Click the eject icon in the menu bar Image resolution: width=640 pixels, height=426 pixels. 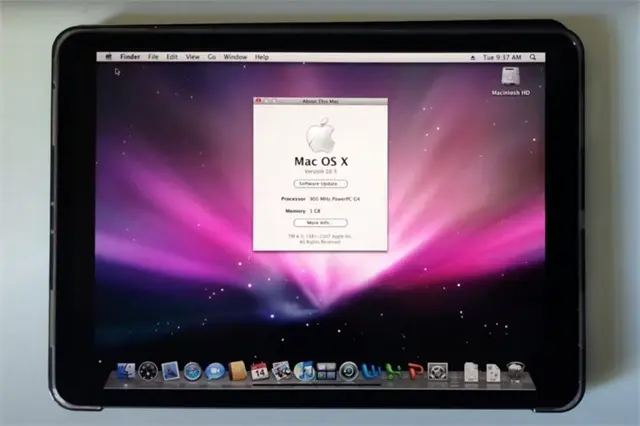pyautogui.click(x=473, y=58)
